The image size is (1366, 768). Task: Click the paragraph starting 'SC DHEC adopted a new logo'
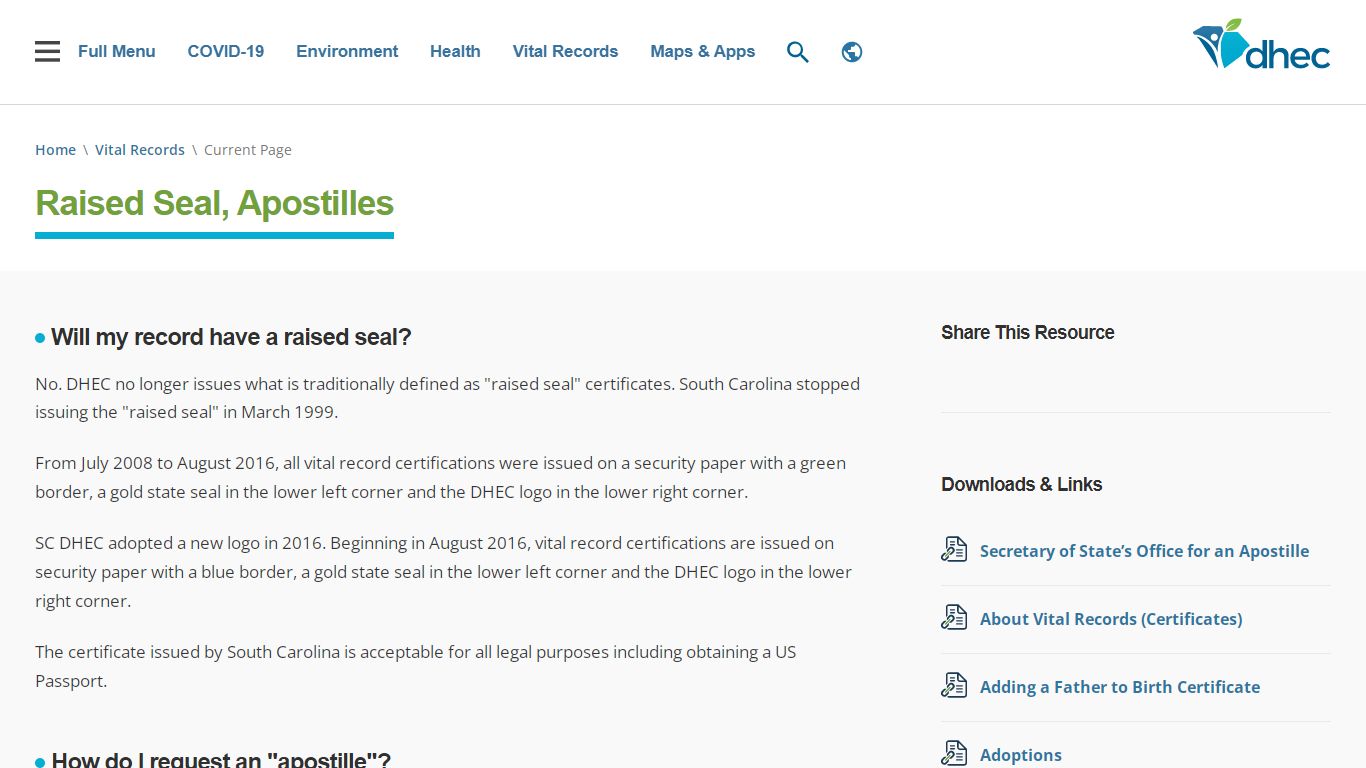pos(444,572)
